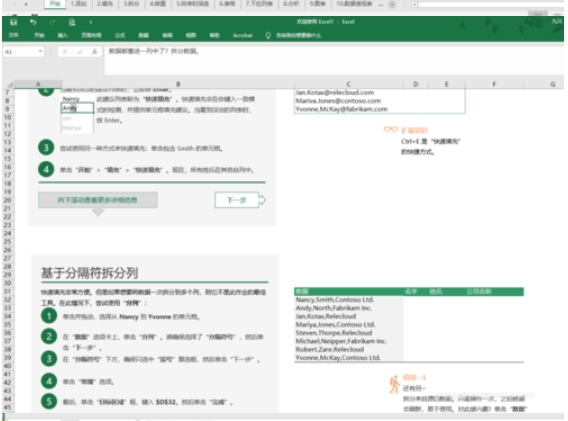Click the previous-sheet navigation arrow
This screenshot has width=568, height=421.
(14, 4)
